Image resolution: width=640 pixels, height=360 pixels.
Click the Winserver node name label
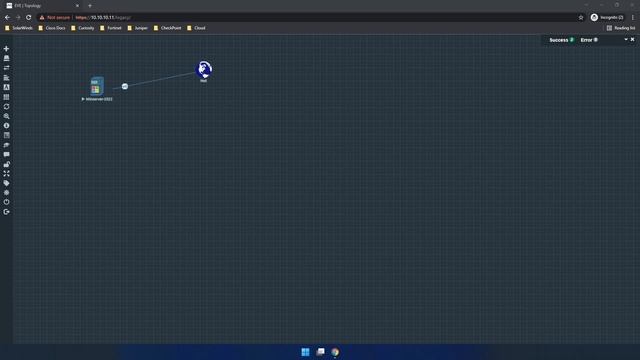(99, 99)
